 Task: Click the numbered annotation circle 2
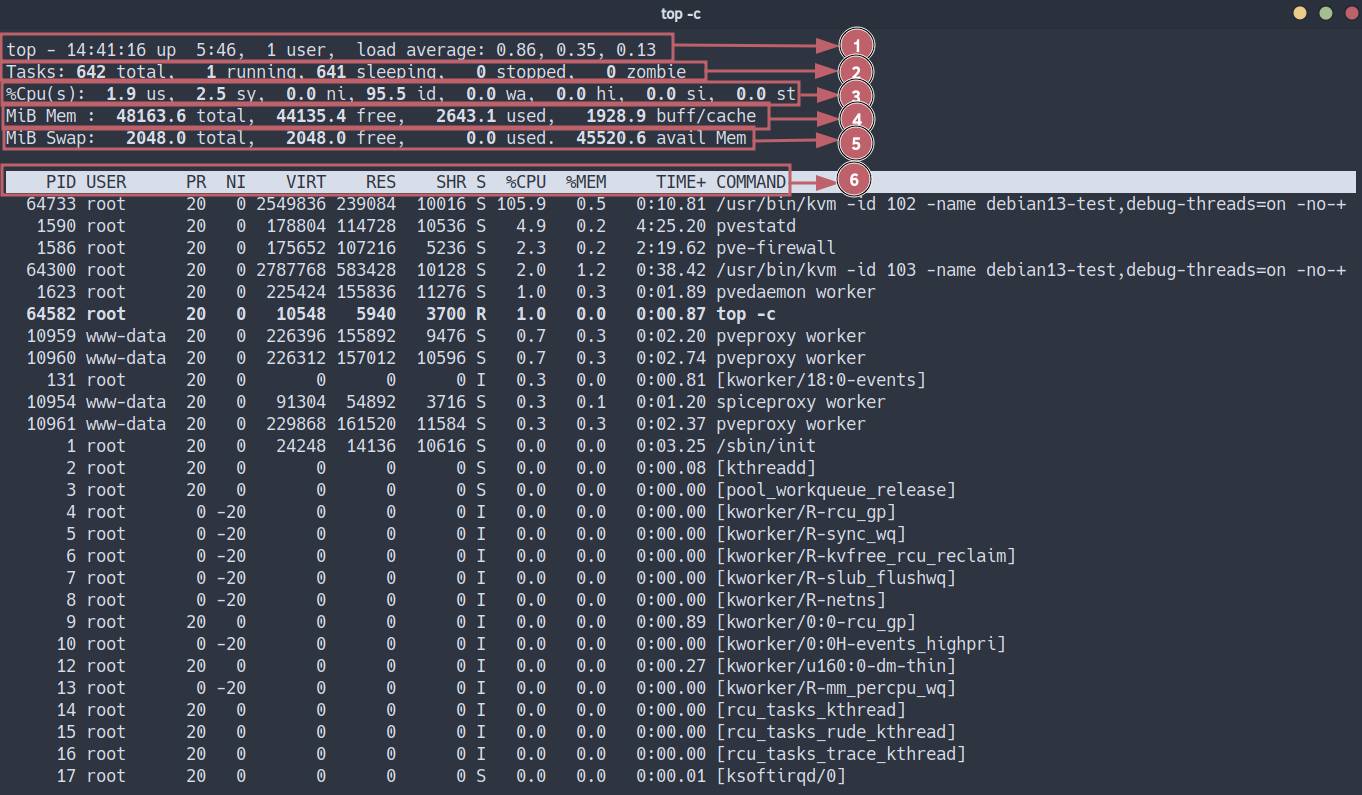[x=856, y=71]
